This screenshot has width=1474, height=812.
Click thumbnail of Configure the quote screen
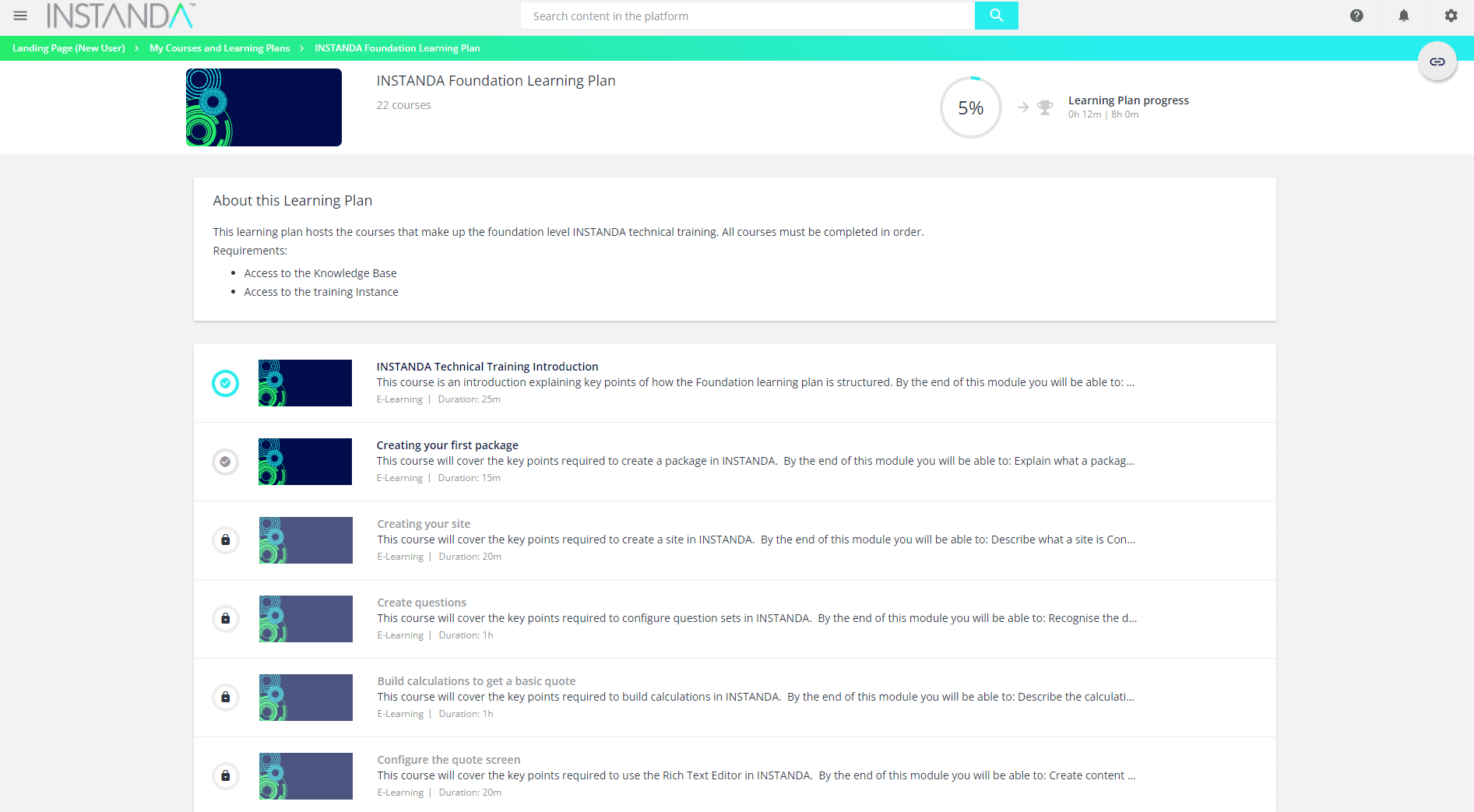[306, 776]
